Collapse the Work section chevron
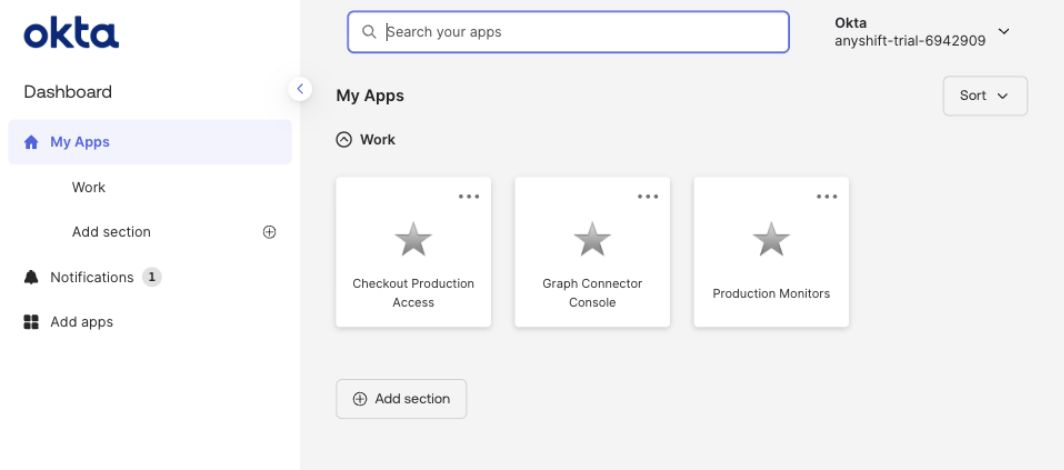 pos(344,140)
